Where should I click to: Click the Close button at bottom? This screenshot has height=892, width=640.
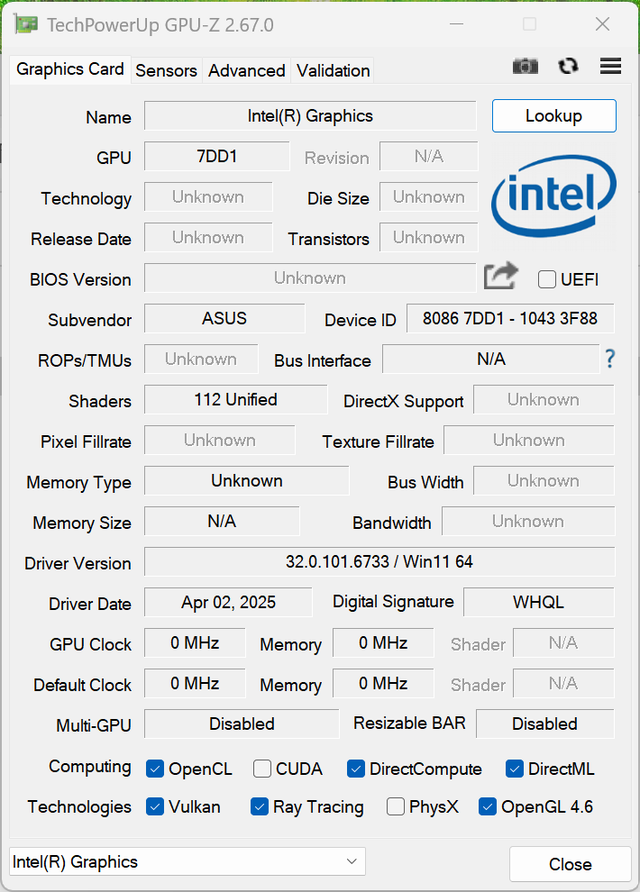(x=570, y=864)
